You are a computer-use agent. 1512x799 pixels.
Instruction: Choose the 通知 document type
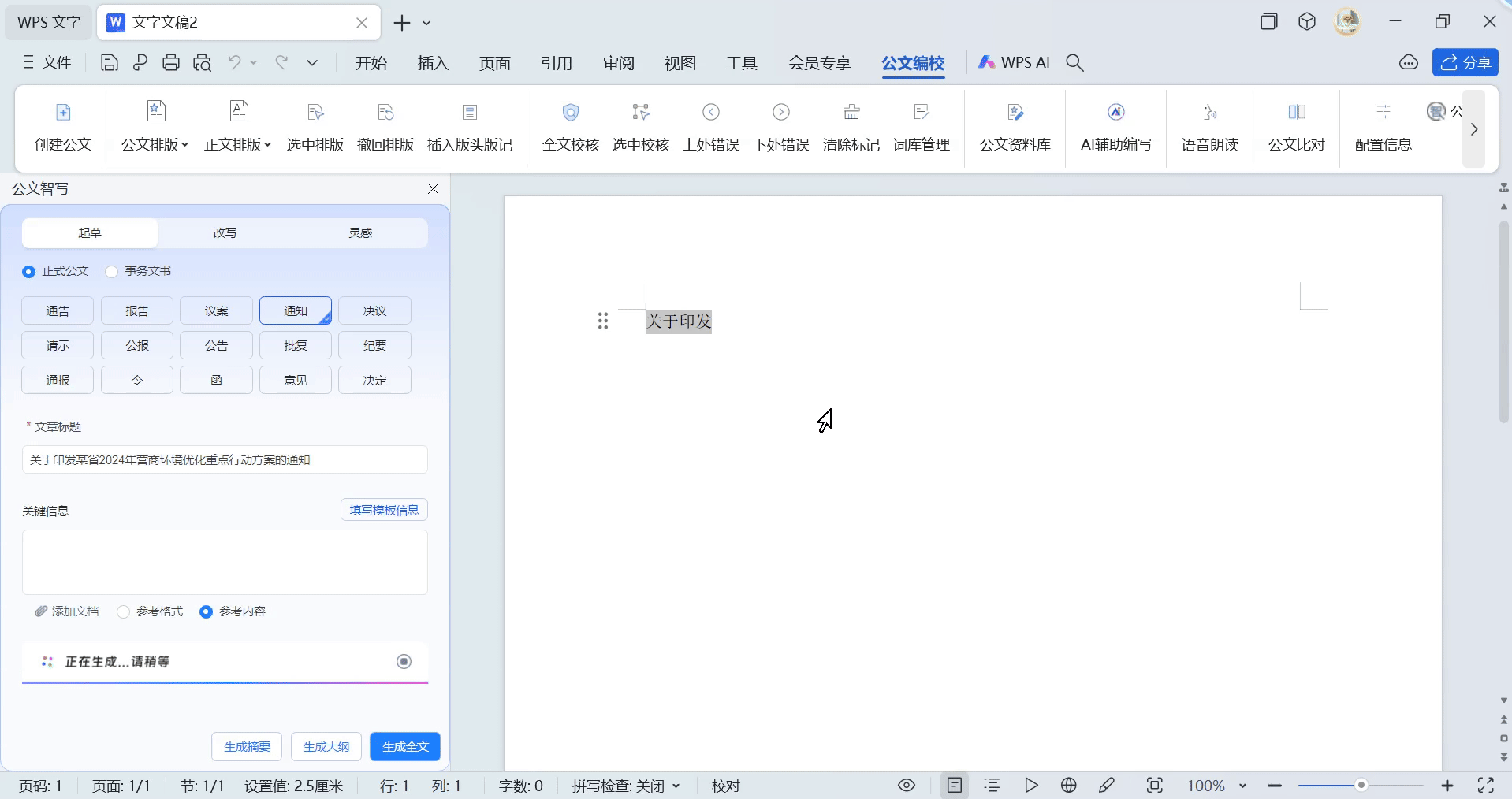296,311
